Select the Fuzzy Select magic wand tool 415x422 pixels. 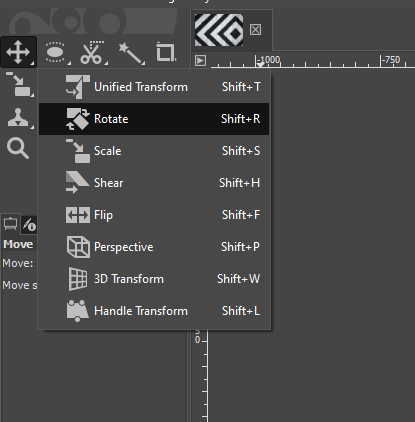pos(130,52)
